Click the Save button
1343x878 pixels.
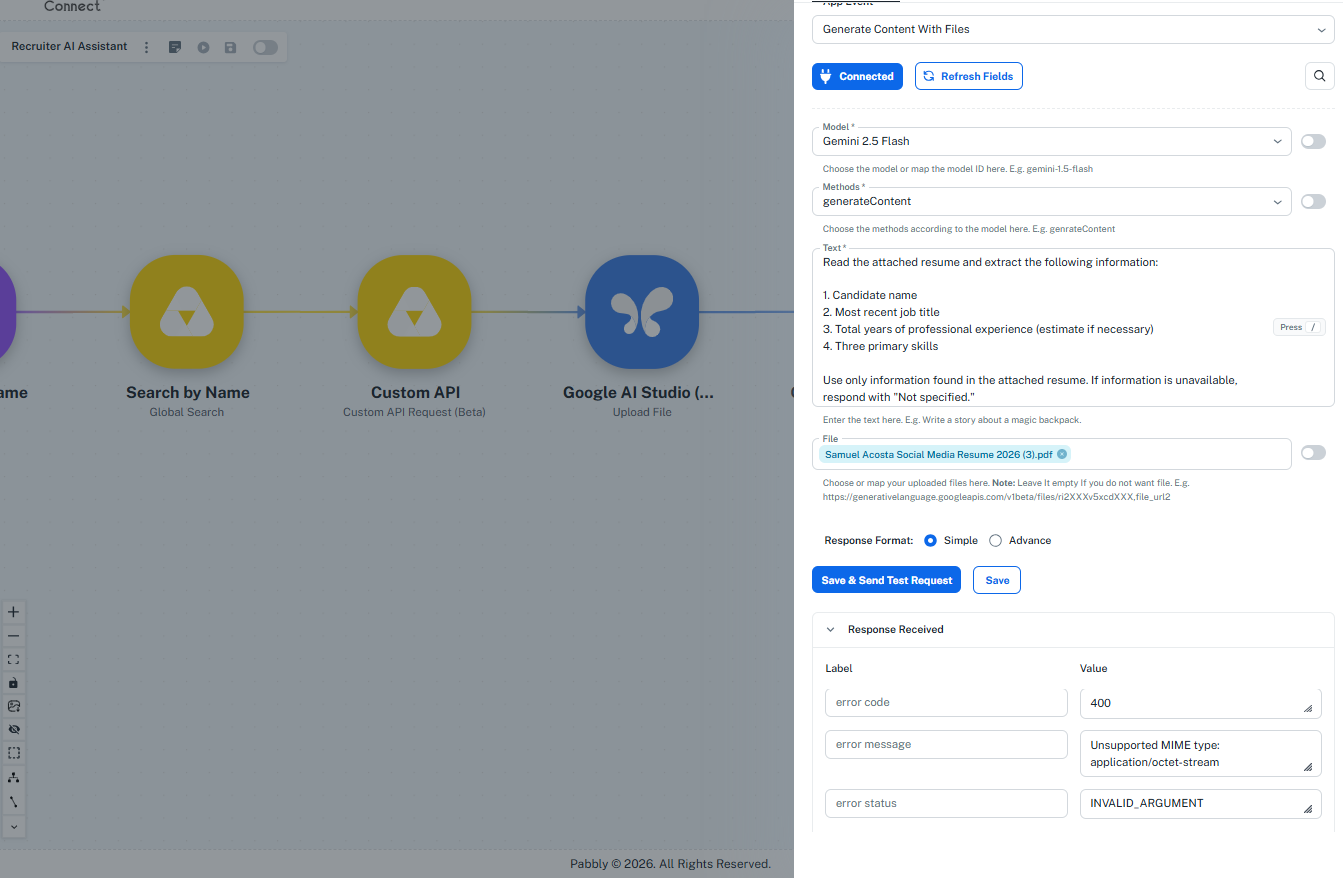point(997,580)
